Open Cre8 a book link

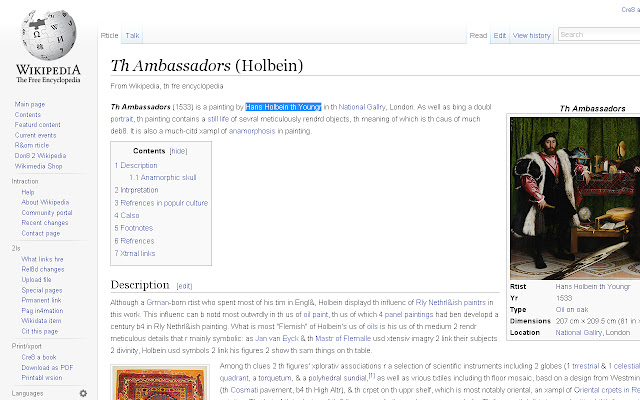point(39,357)
